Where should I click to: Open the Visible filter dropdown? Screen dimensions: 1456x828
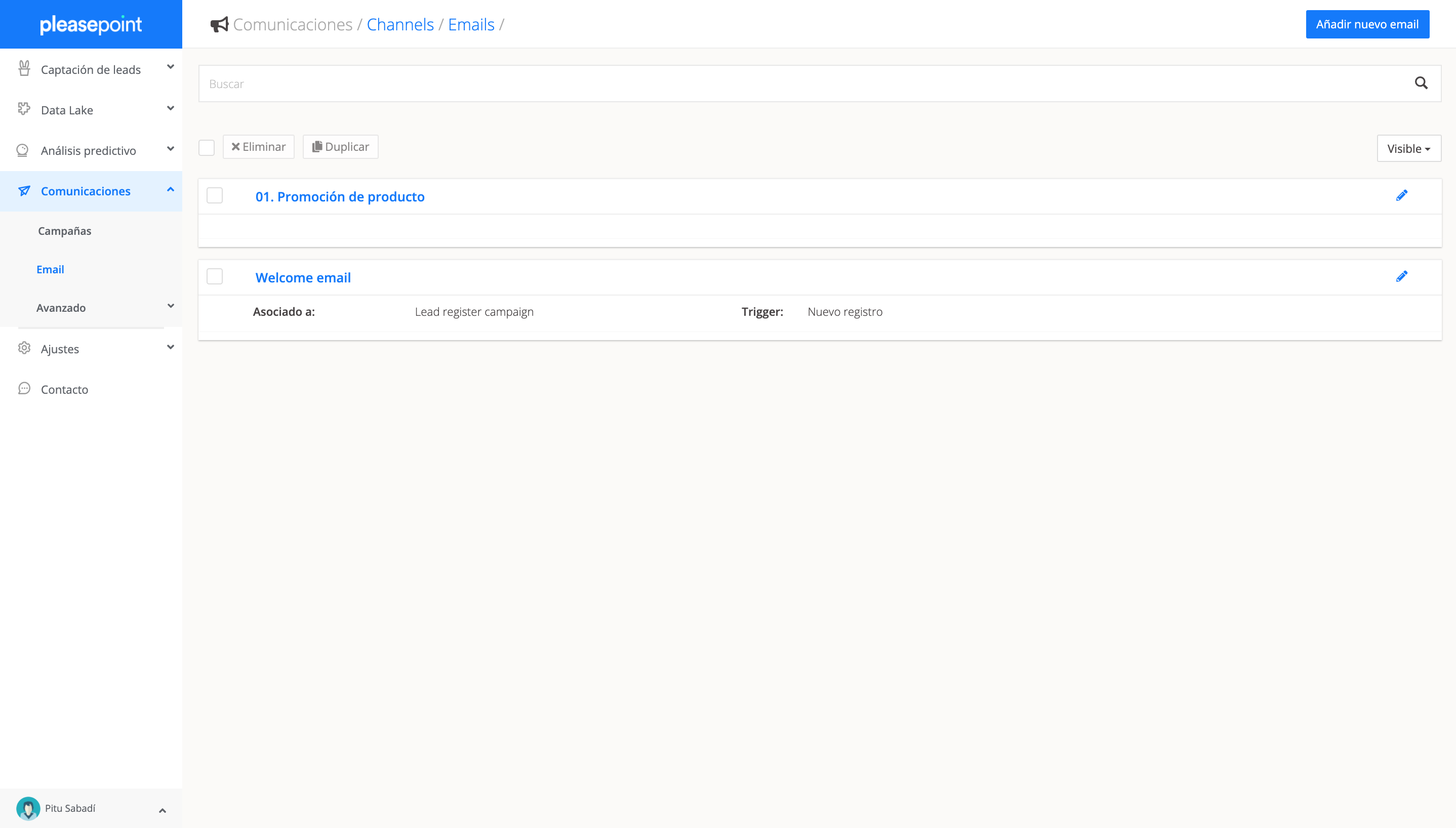[1408, 148]
